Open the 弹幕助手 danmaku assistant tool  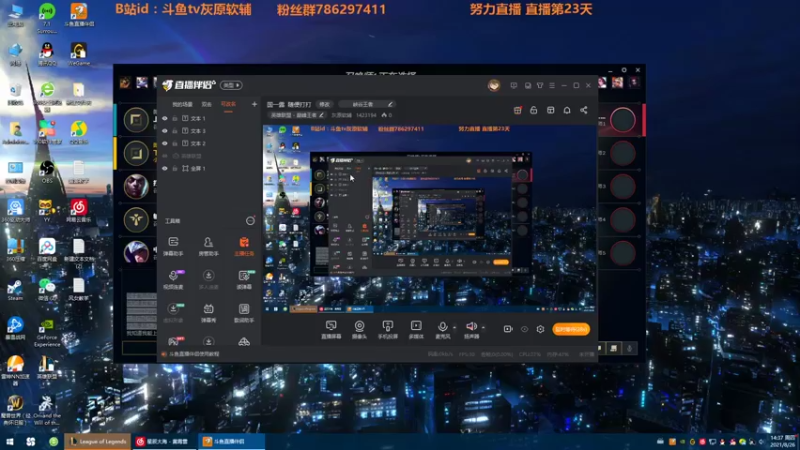coord(173,246)
